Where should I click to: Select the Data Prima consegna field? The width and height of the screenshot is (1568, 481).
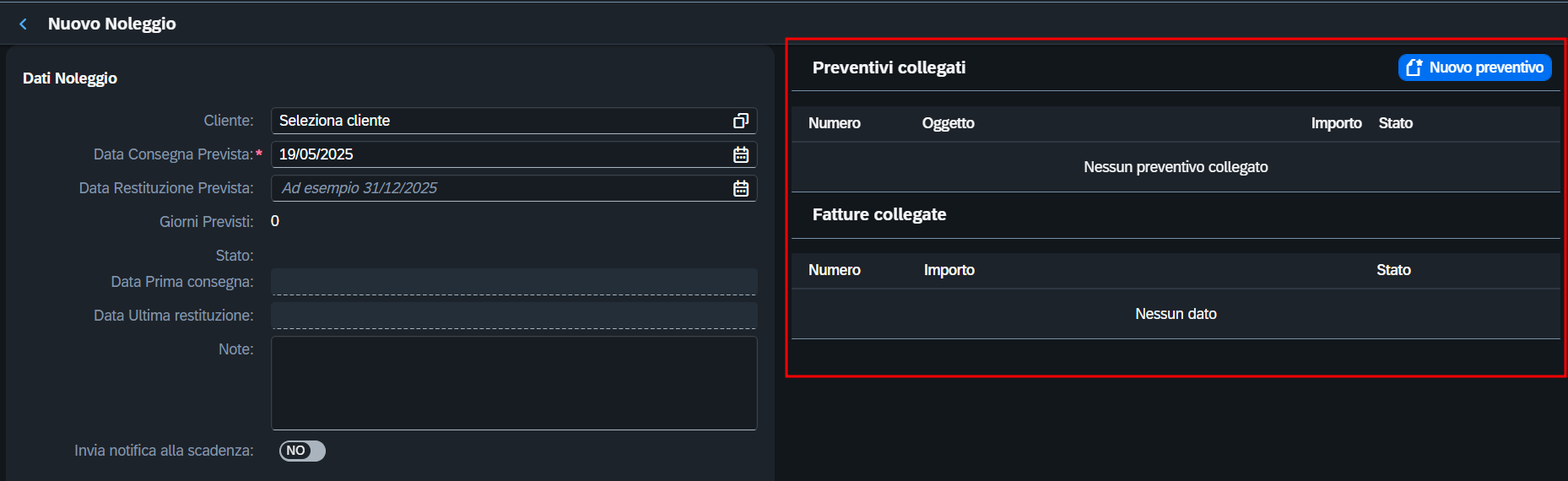(x=514, y=282)
